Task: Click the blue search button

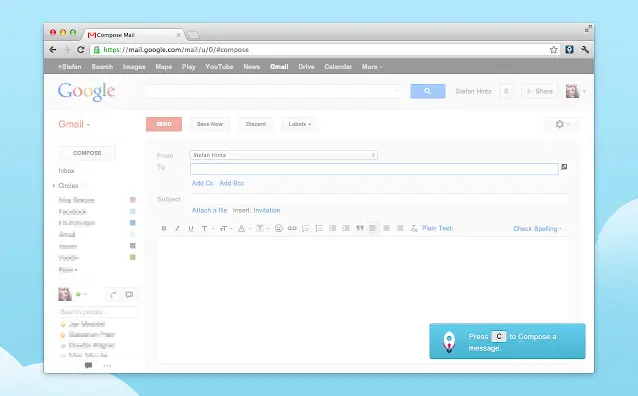Action: pyautogui.click(x=428, y=91)
